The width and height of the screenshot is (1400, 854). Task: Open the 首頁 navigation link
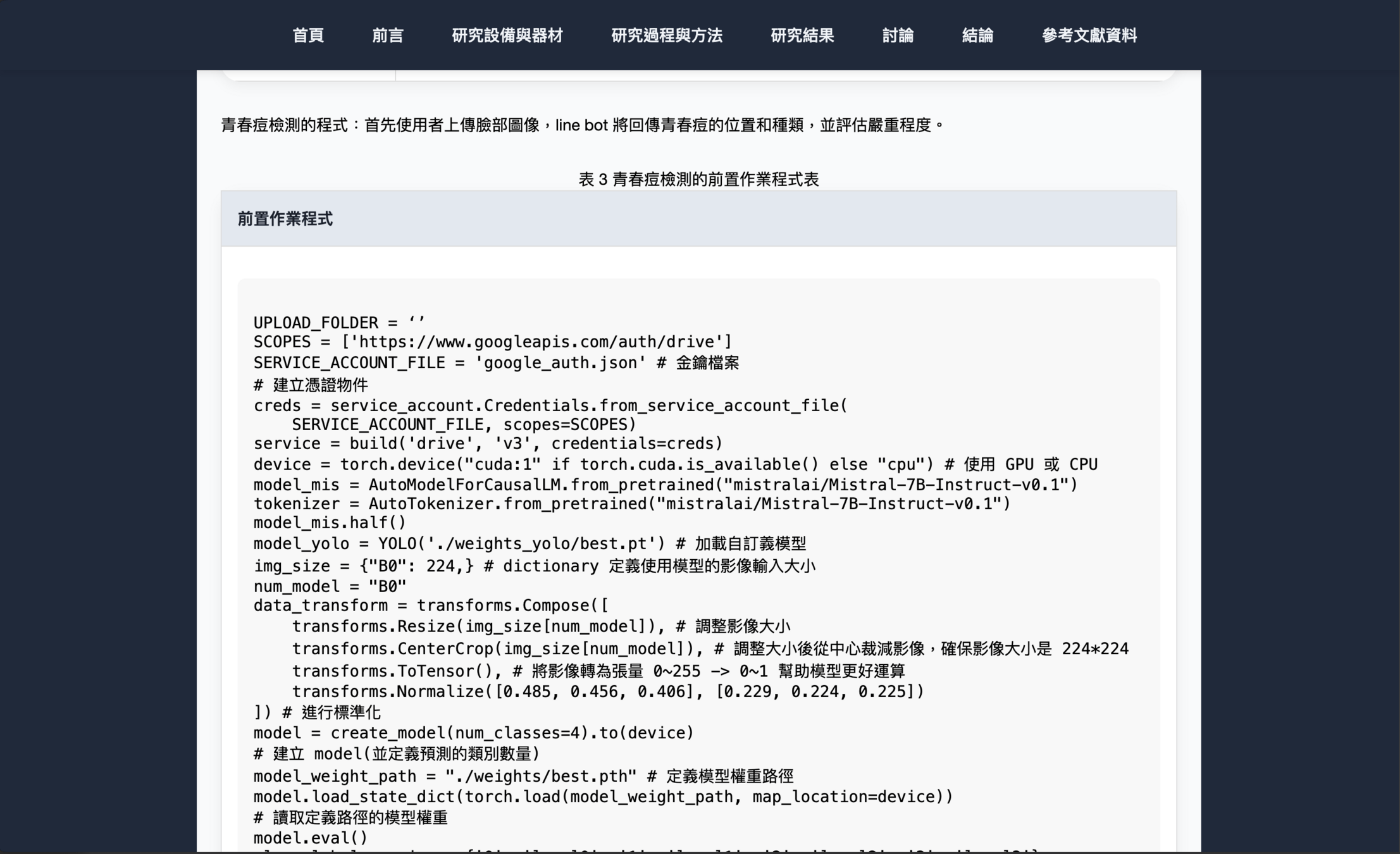[308, 35]
